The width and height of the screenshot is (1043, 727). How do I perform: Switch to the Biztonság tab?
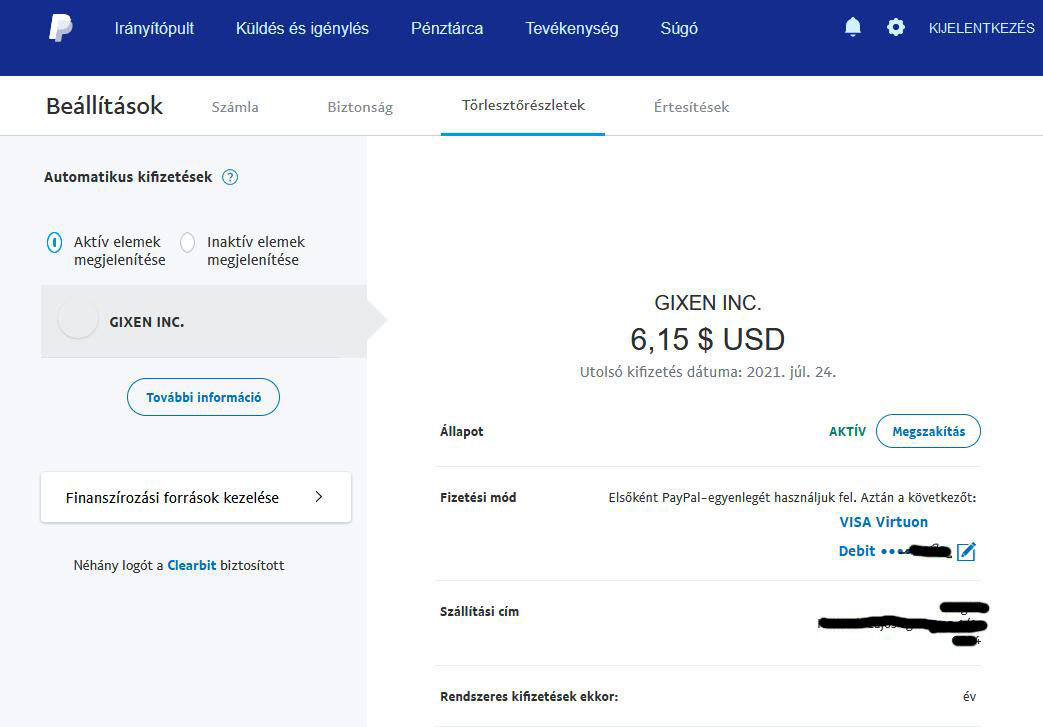(x=360, y=107)
